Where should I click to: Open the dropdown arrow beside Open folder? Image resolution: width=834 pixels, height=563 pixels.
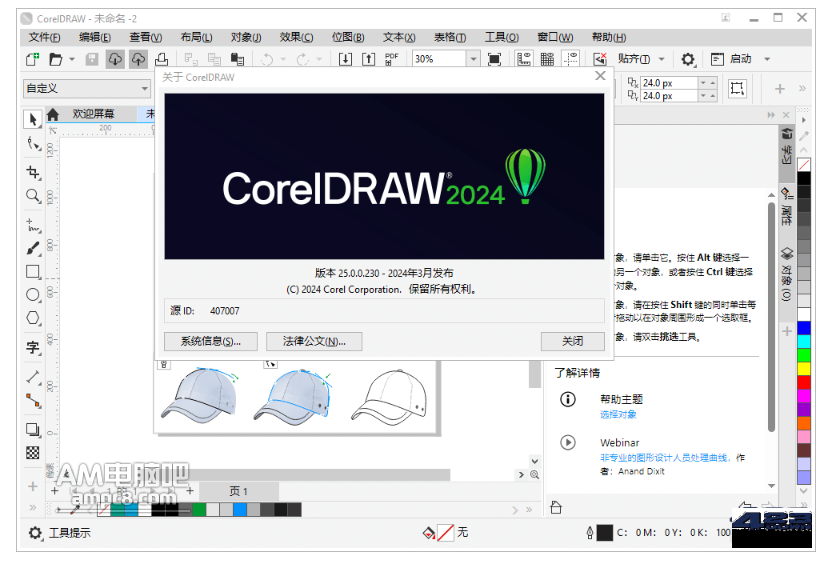point(72,59)
